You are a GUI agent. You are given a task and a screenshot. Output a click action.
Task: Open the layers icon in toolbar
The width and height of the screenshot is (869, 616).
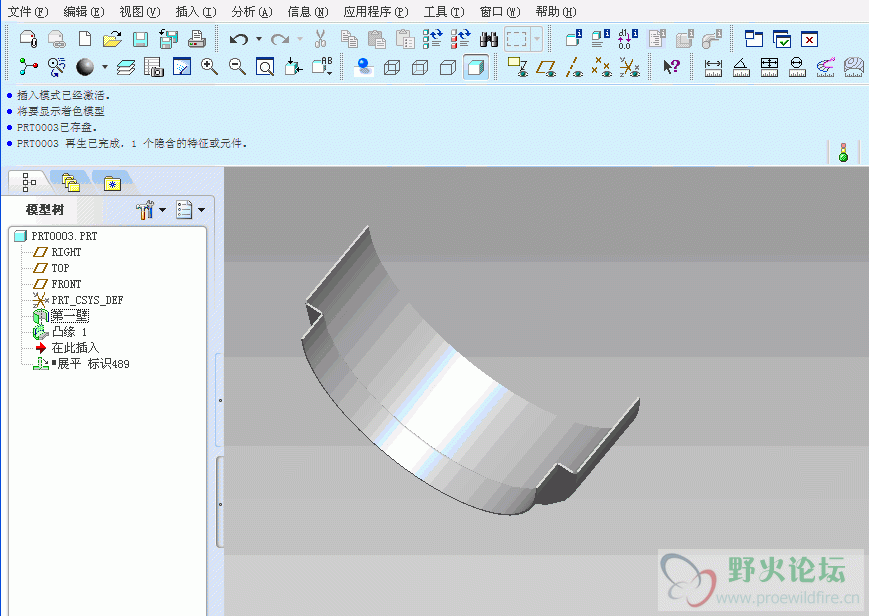(126, 67)
